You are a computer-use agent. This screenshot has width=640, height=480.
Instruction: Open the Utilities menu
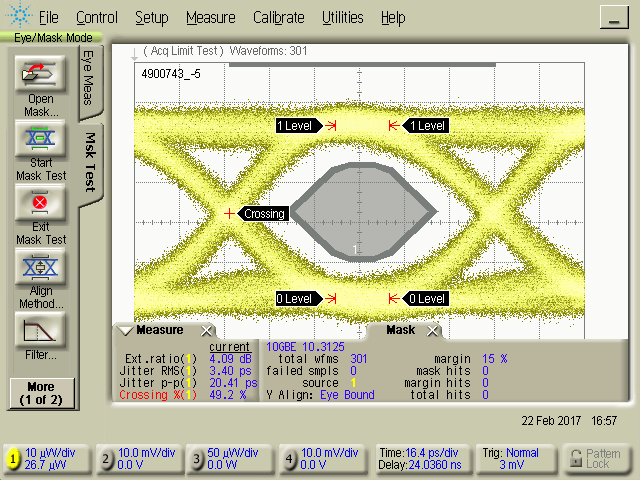click(343, 17)
